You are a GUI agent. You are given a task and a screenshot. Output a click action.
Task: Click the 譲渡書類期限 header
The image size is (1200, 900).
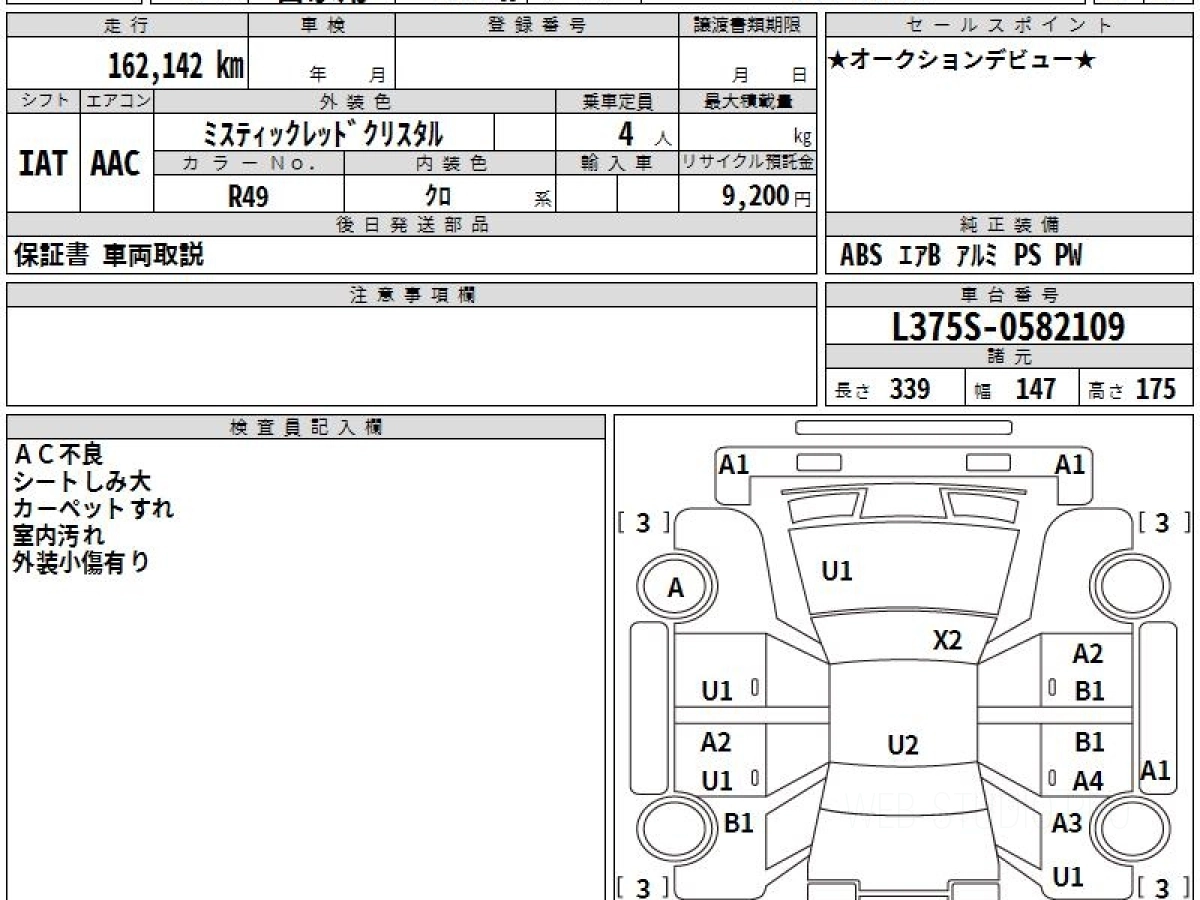click(x=748, y=26)
